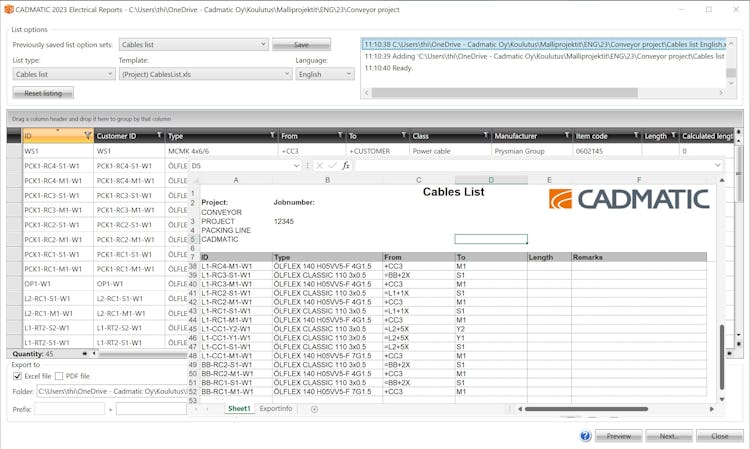
Task: Click the Save button
Action: click(301, 44)
